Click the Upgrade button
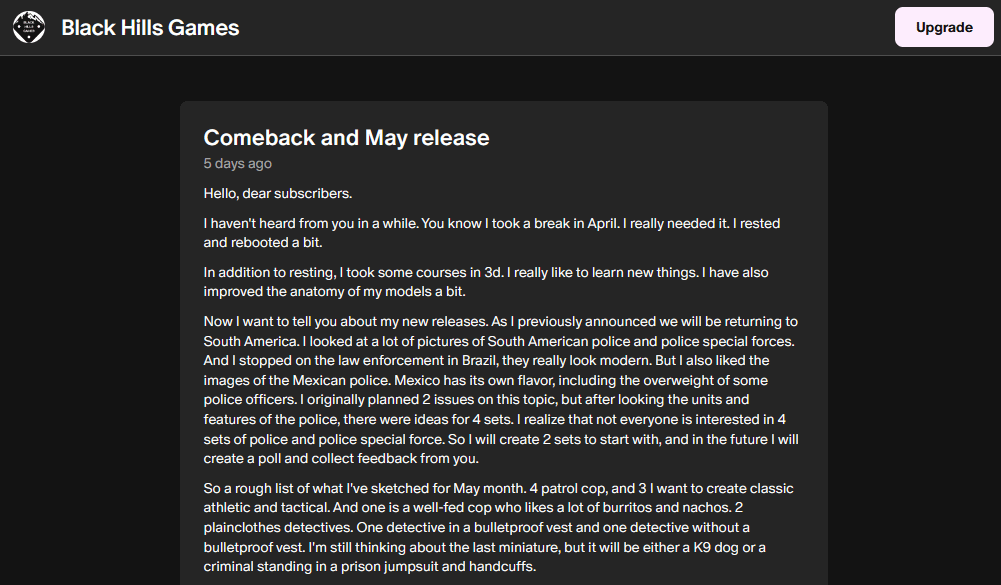 coord(944,27)
